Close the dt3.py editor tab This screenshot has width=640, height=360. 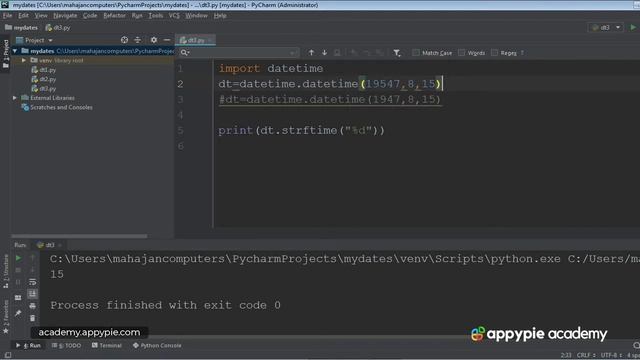coord(210,40)
